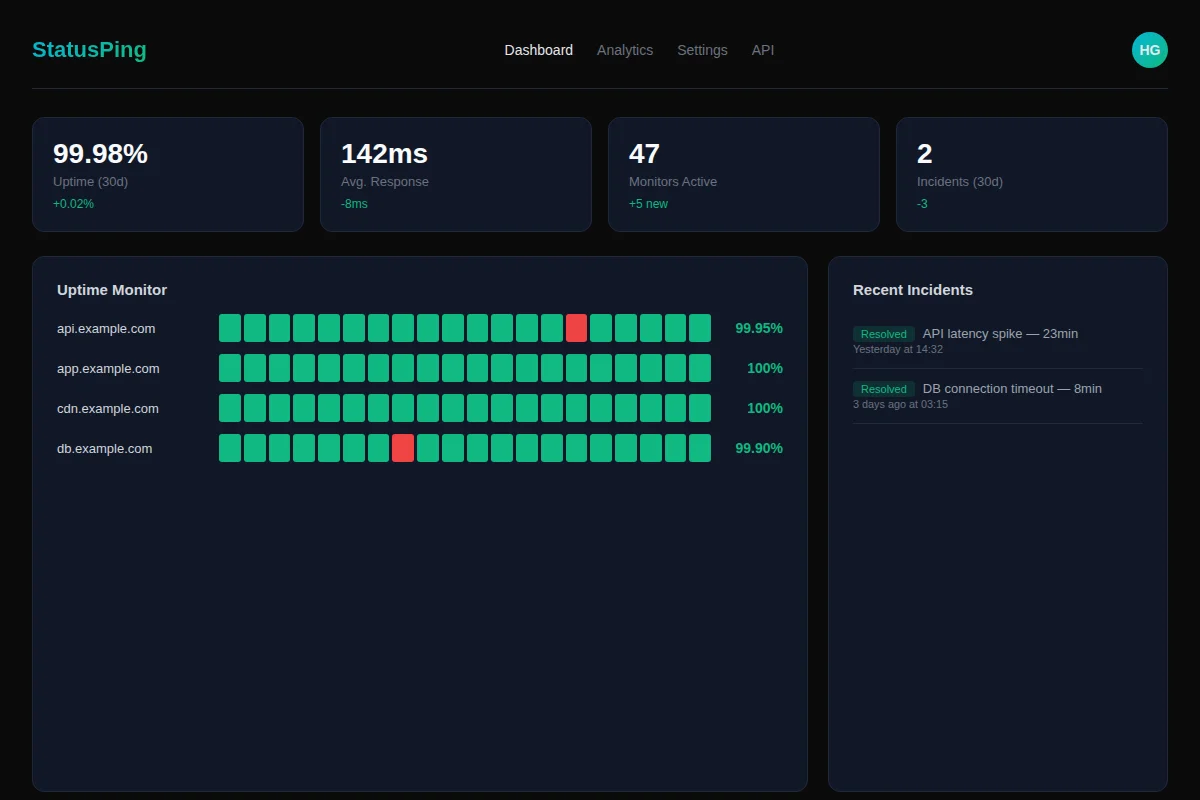The width and height of the screenshot is (1200, 800).
Task: Open the Recent Incidents panel header
Action: point(912,290)
